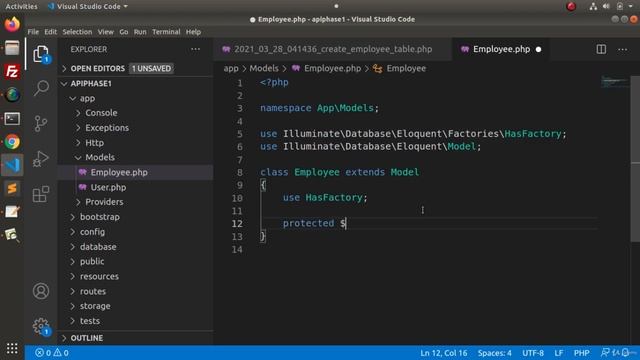Open the Explorer view icon
The image size is (640, 360).
41,54
